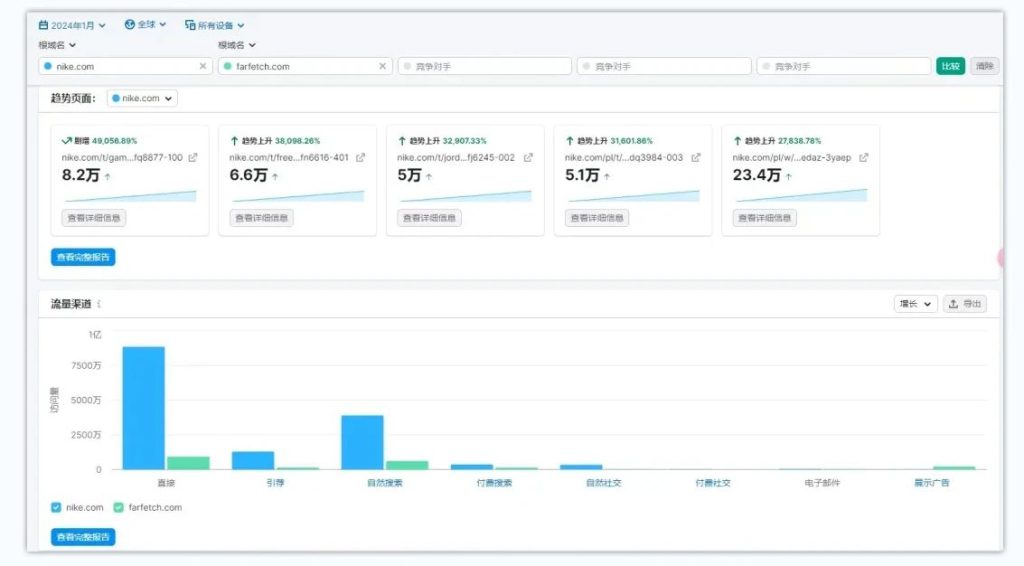
Task: Click the 展示广告 axis label
Action: (931, 483)
